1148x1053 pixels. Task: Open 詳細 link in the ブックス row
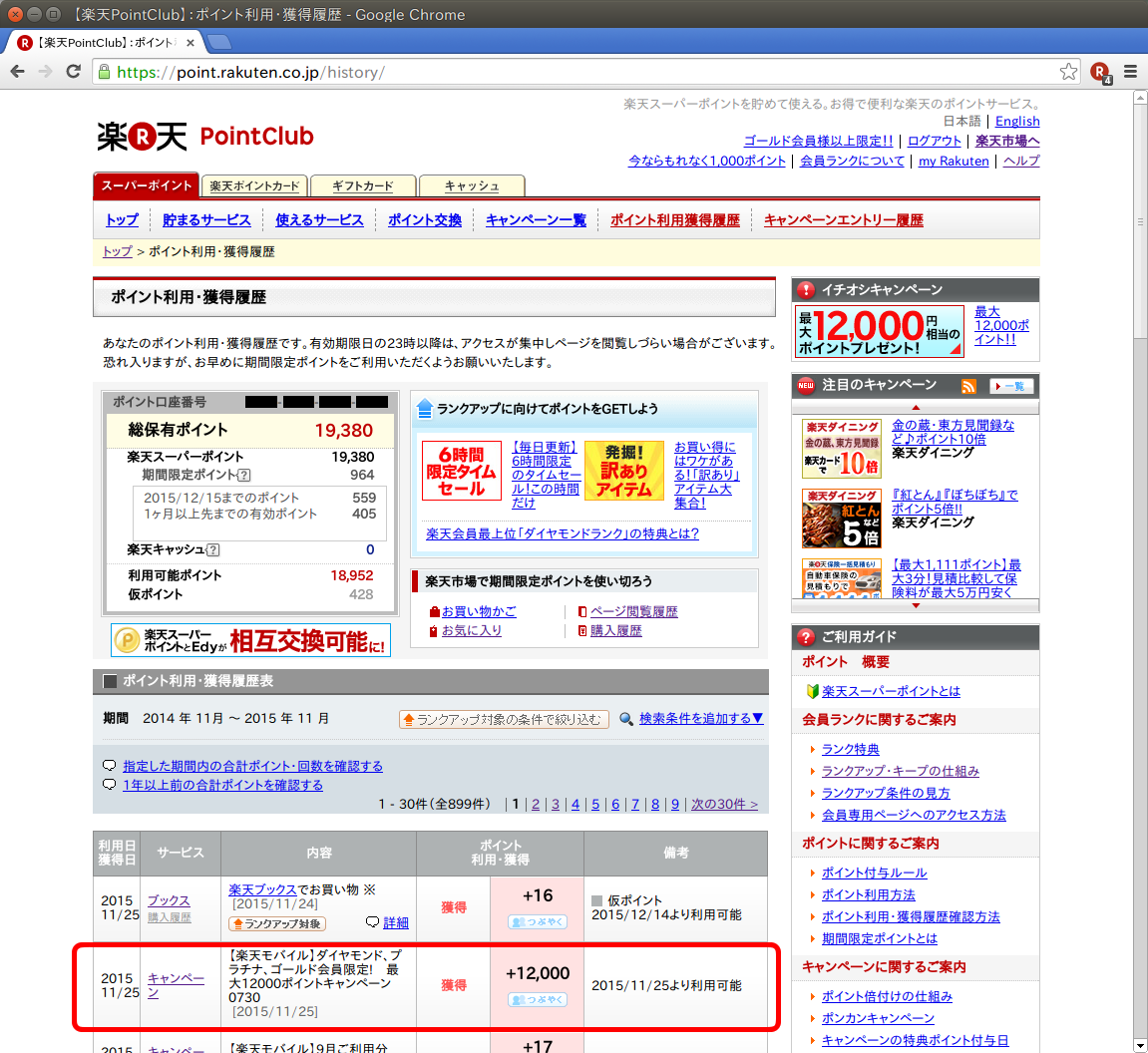coord(396,922)
